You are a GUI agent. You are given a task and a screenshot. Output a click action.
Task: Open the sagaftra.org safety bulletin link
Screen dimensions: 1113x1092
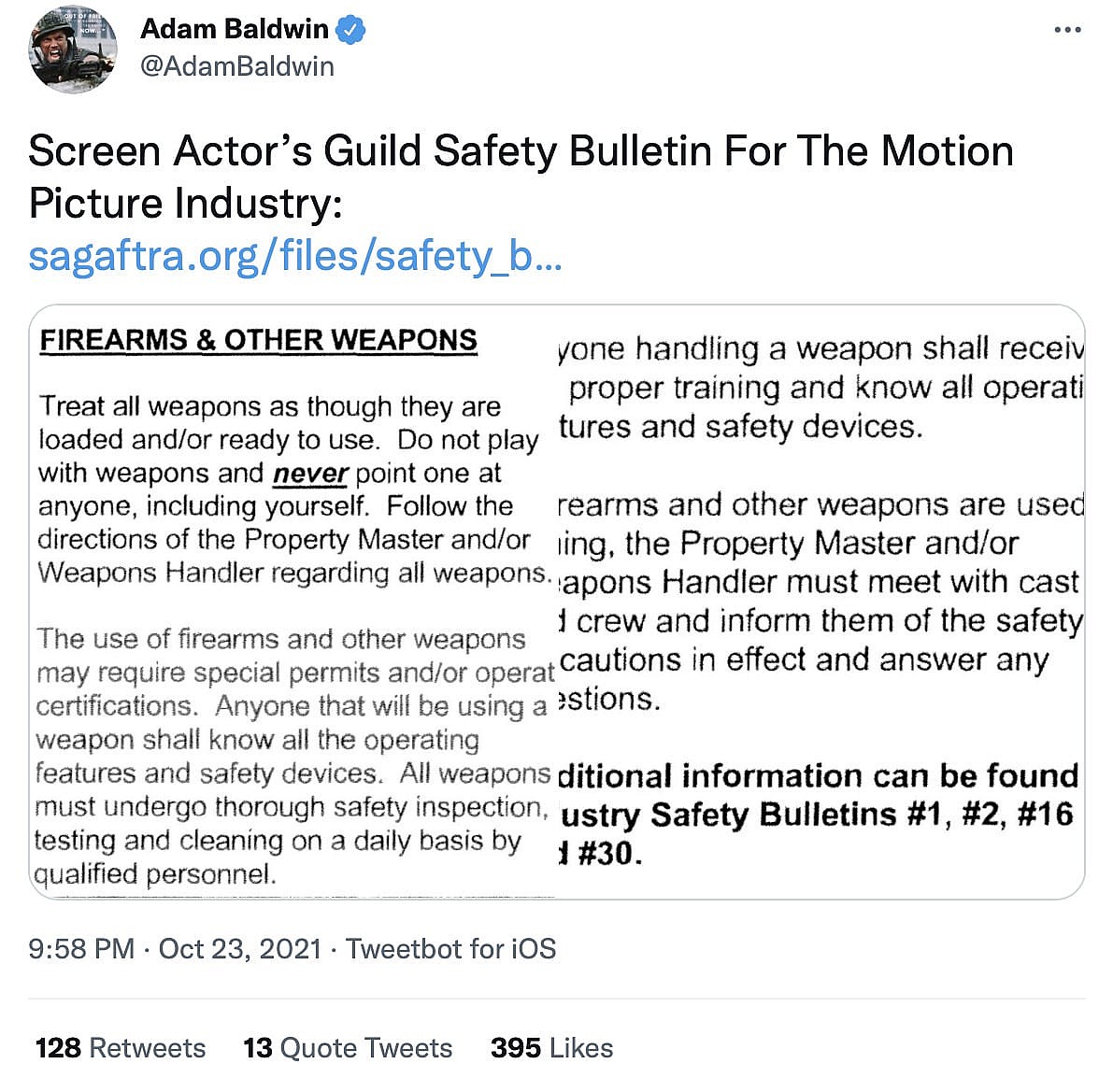coord(295,256)
